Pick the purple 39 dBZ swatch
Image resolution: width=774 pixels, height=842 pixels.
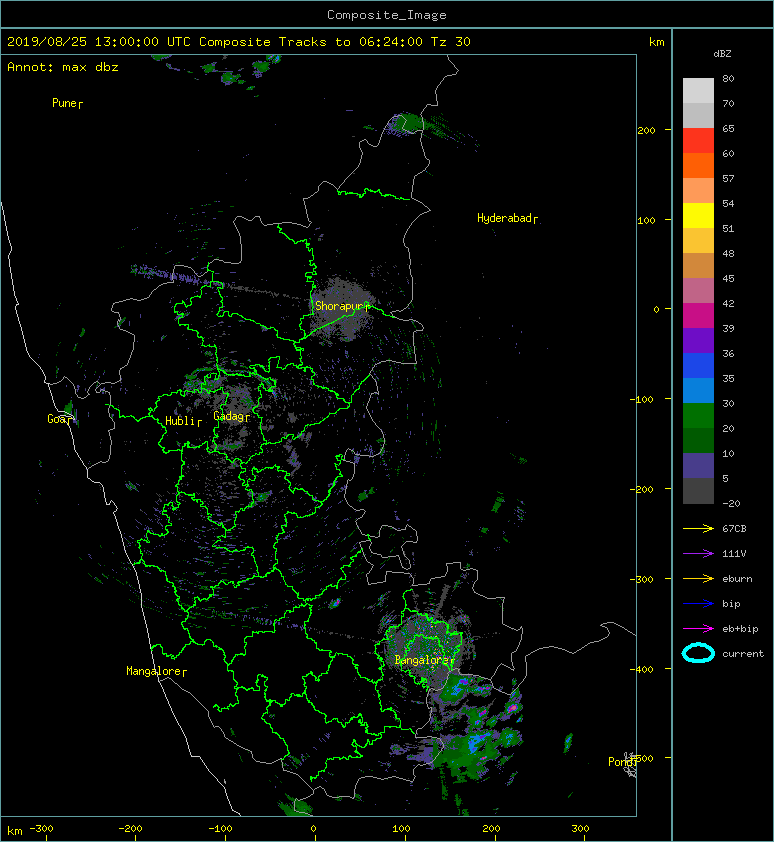[698, 340]
